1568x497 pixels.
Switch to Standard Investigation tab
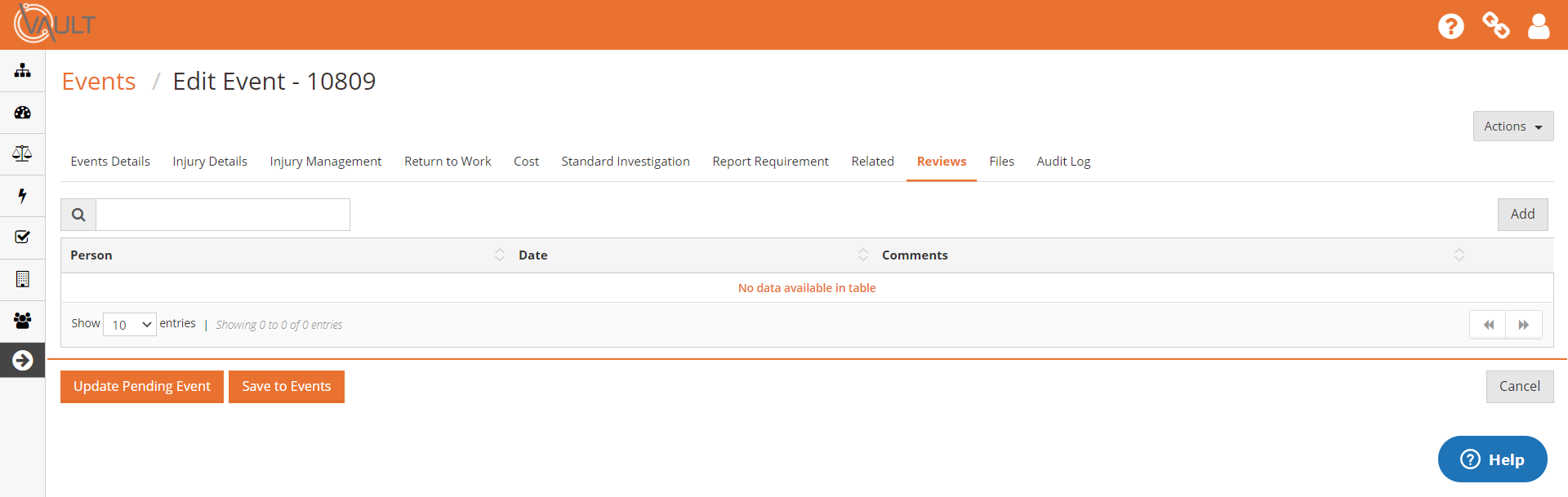[x=626, y=162]
